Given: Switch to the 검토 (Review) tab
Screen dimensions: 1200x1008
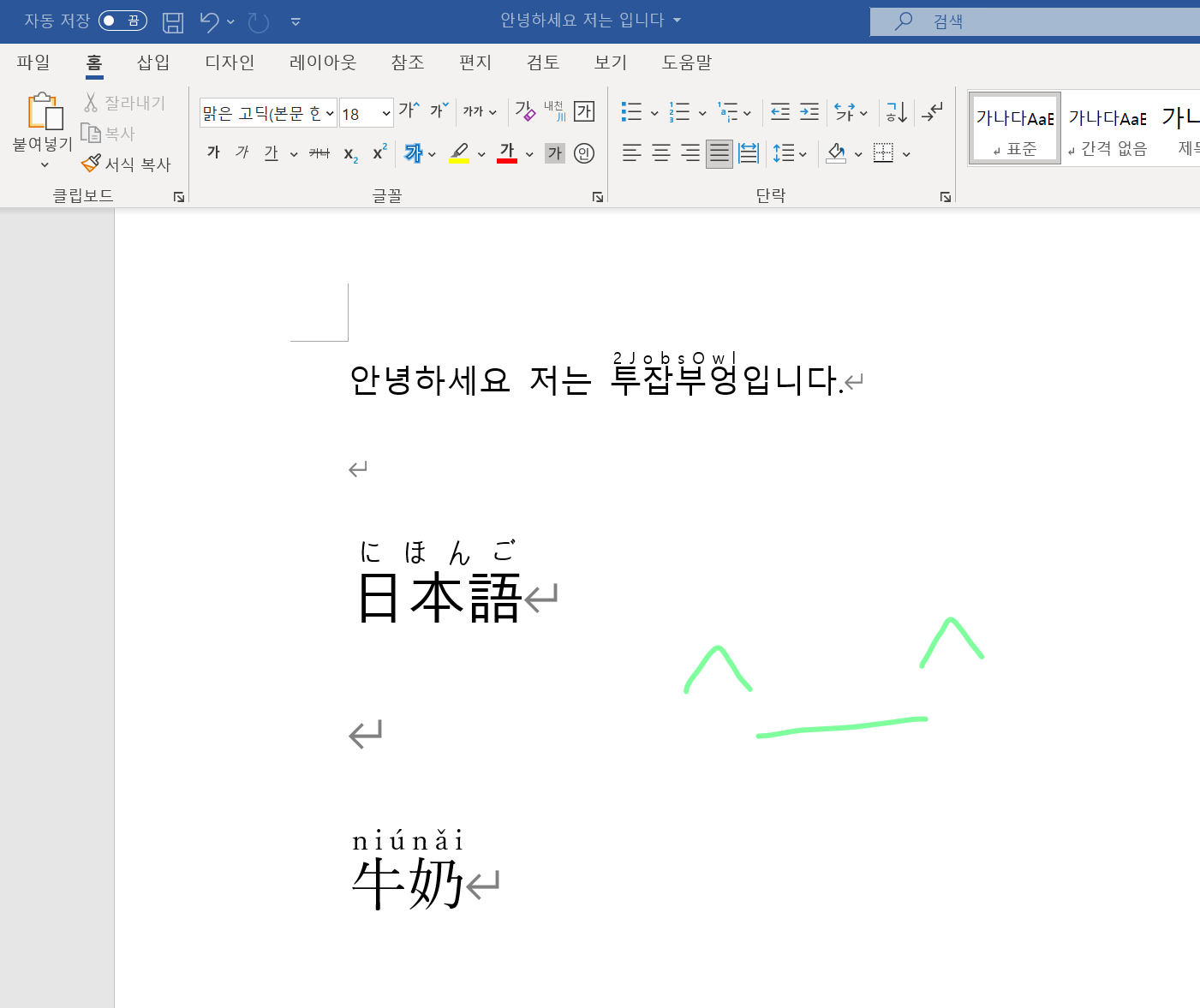Looking at the screenshot, I should (543, 63).
